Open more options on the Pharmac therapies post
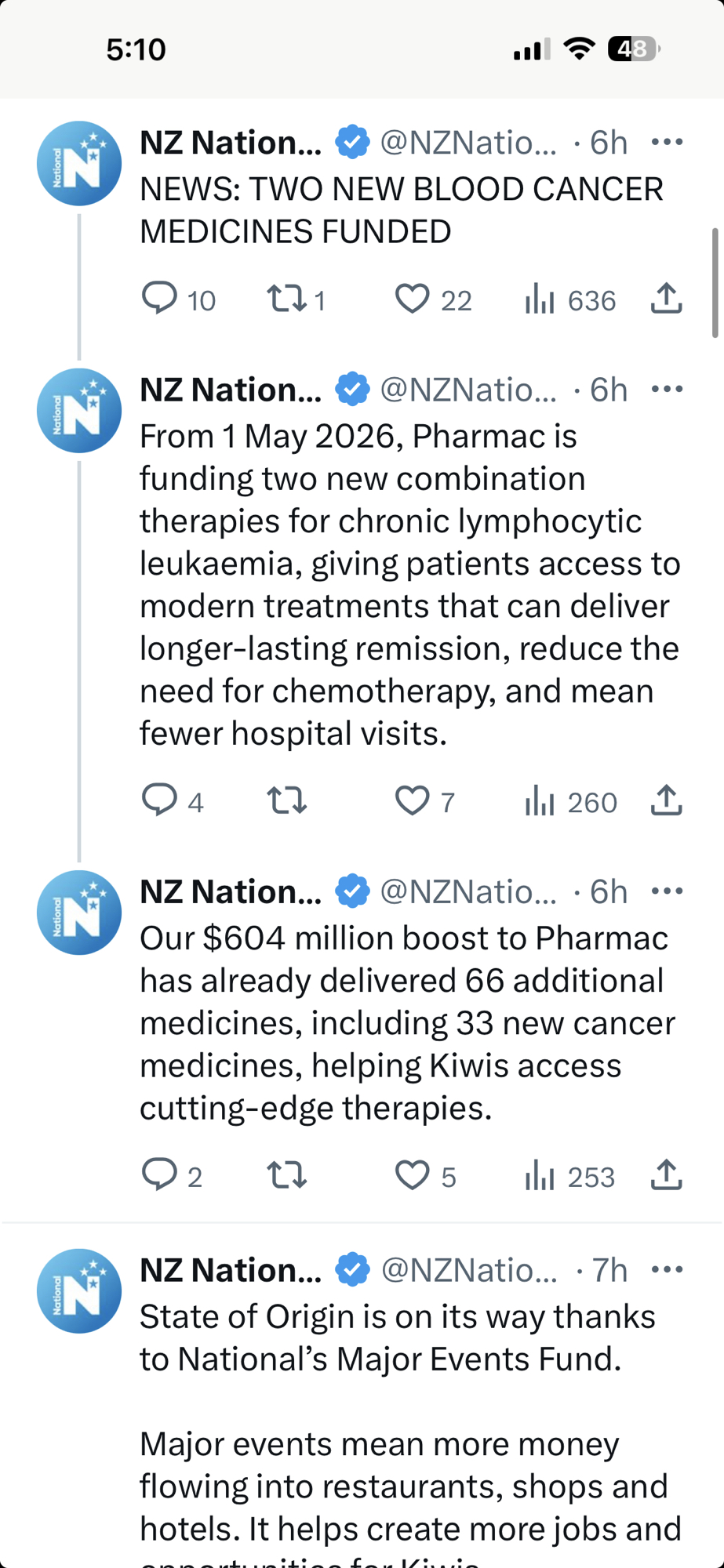The image size is (724, 1568). 667,389
